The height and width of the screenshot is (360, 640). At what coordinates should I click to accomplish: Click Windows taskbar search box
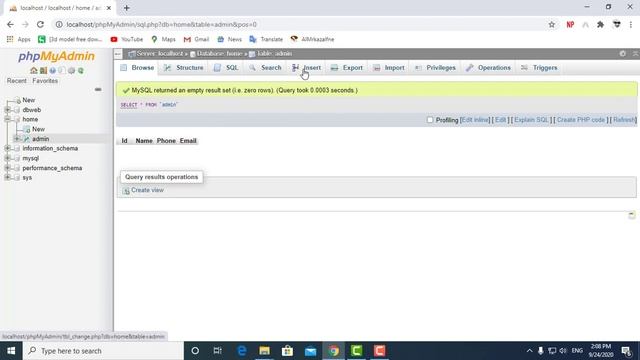103,351
